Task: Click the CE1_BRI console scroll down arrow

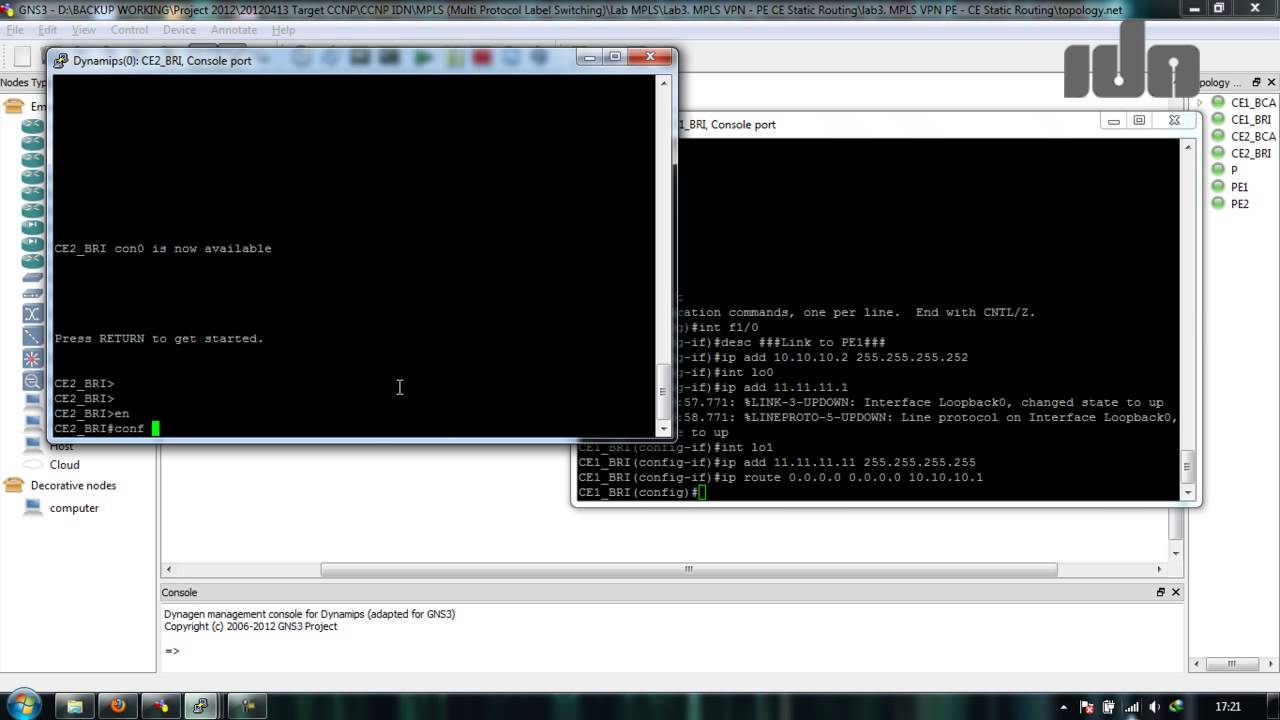Action: pyautogui.click(x=1188, y=491)
